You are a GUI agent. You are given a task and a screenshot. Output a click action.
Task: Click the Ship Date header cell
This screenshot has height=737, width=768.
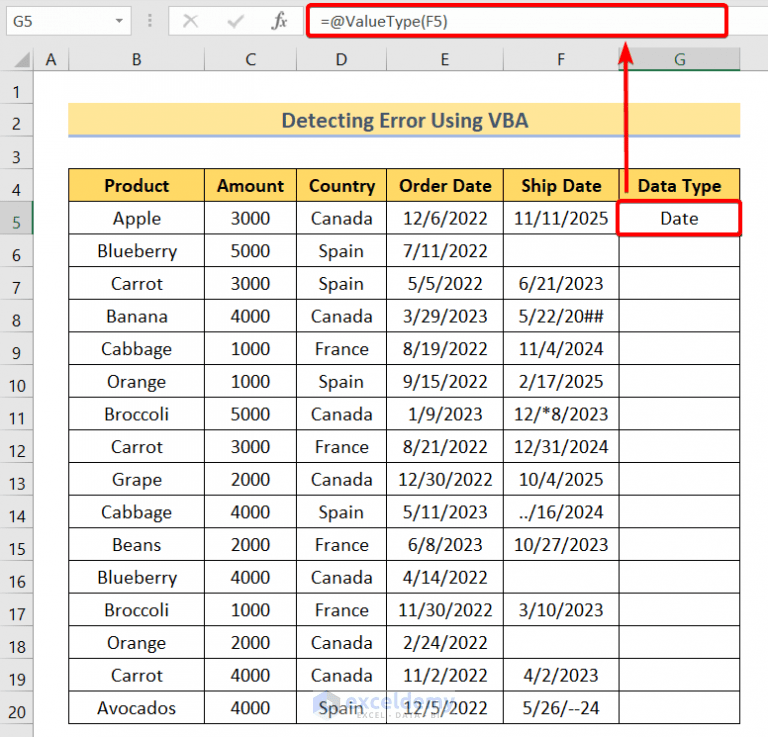click(561, 186)
